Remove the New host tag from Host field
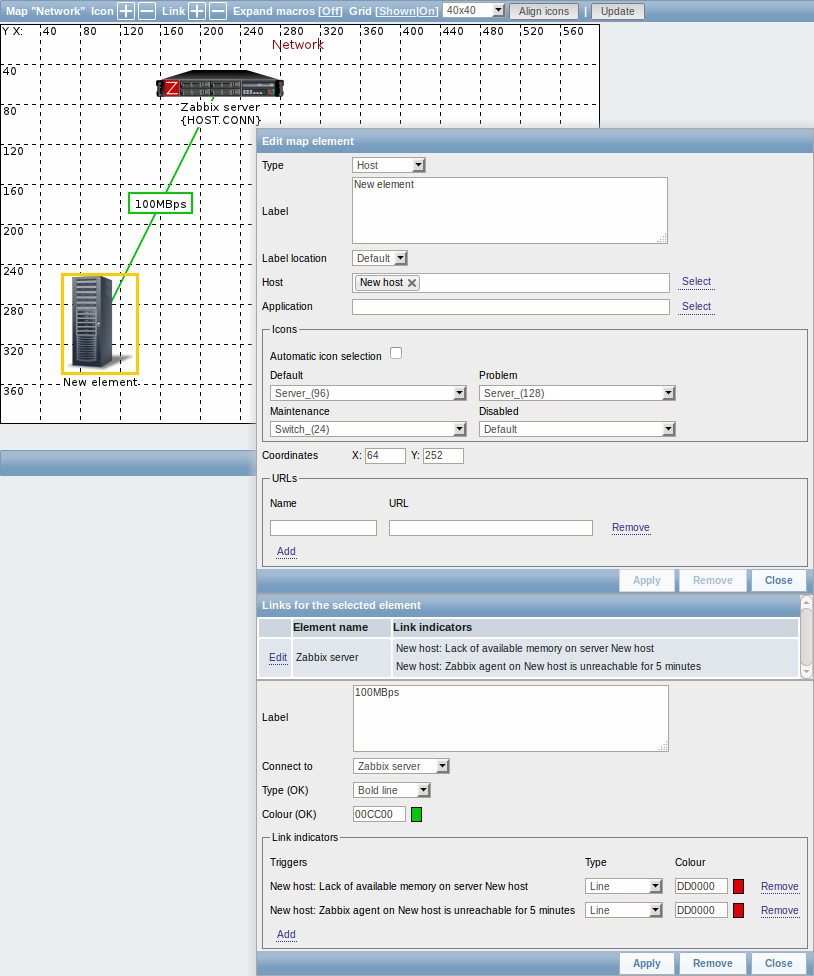Screen dimensions: 814x976 (x=412, y=283)
